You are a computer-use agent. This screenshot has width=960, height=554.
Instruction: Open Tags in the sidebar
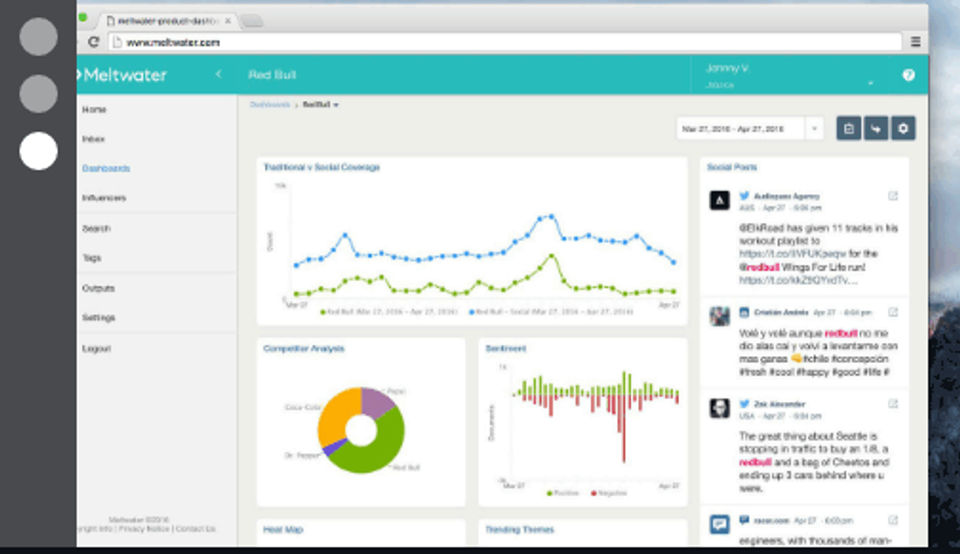click(x=91, y=258)
